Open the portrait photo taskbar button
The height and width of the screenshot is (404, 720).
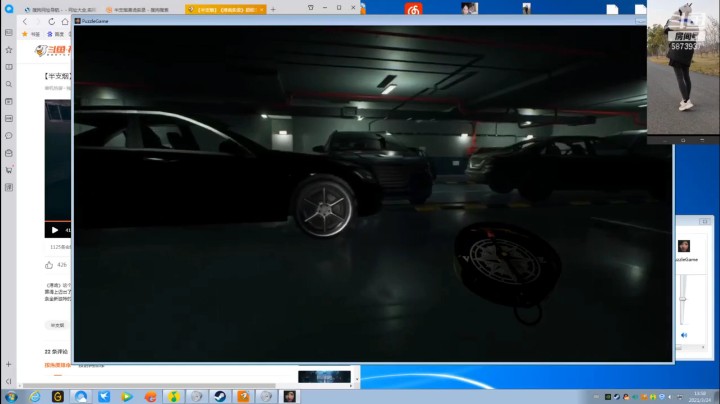pyautogui.click(x=290, y=397)
